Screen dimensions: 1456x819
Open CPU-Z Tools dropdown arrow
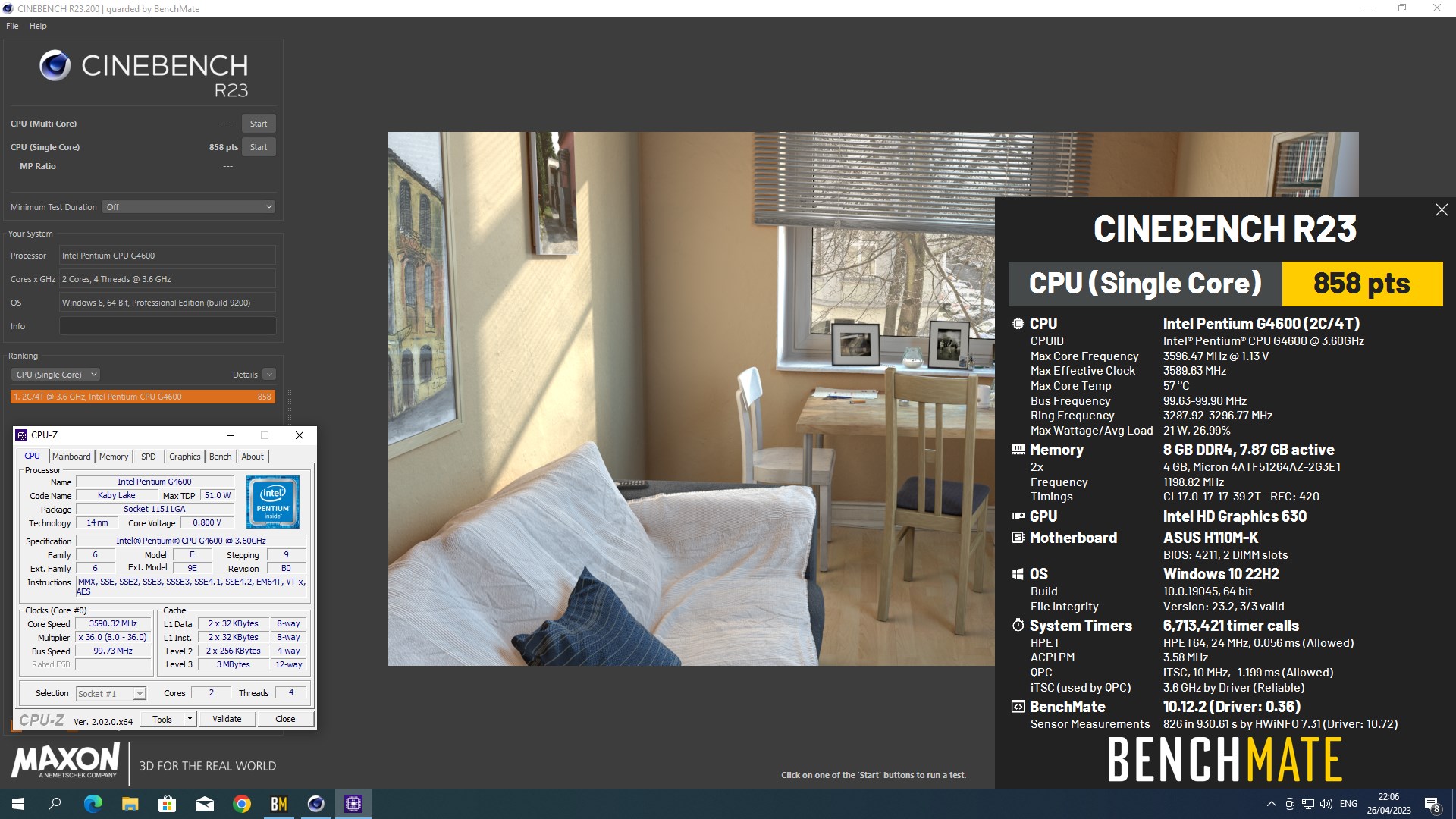[x=190, y=720]
